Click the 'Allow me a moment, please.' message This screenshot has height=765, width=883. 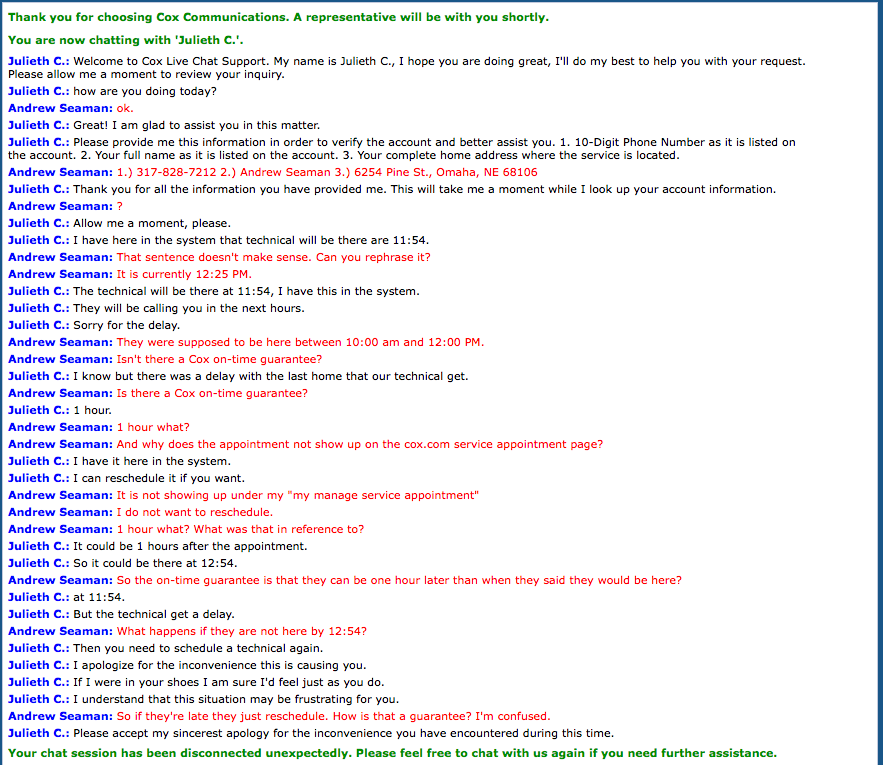[119, 223]
